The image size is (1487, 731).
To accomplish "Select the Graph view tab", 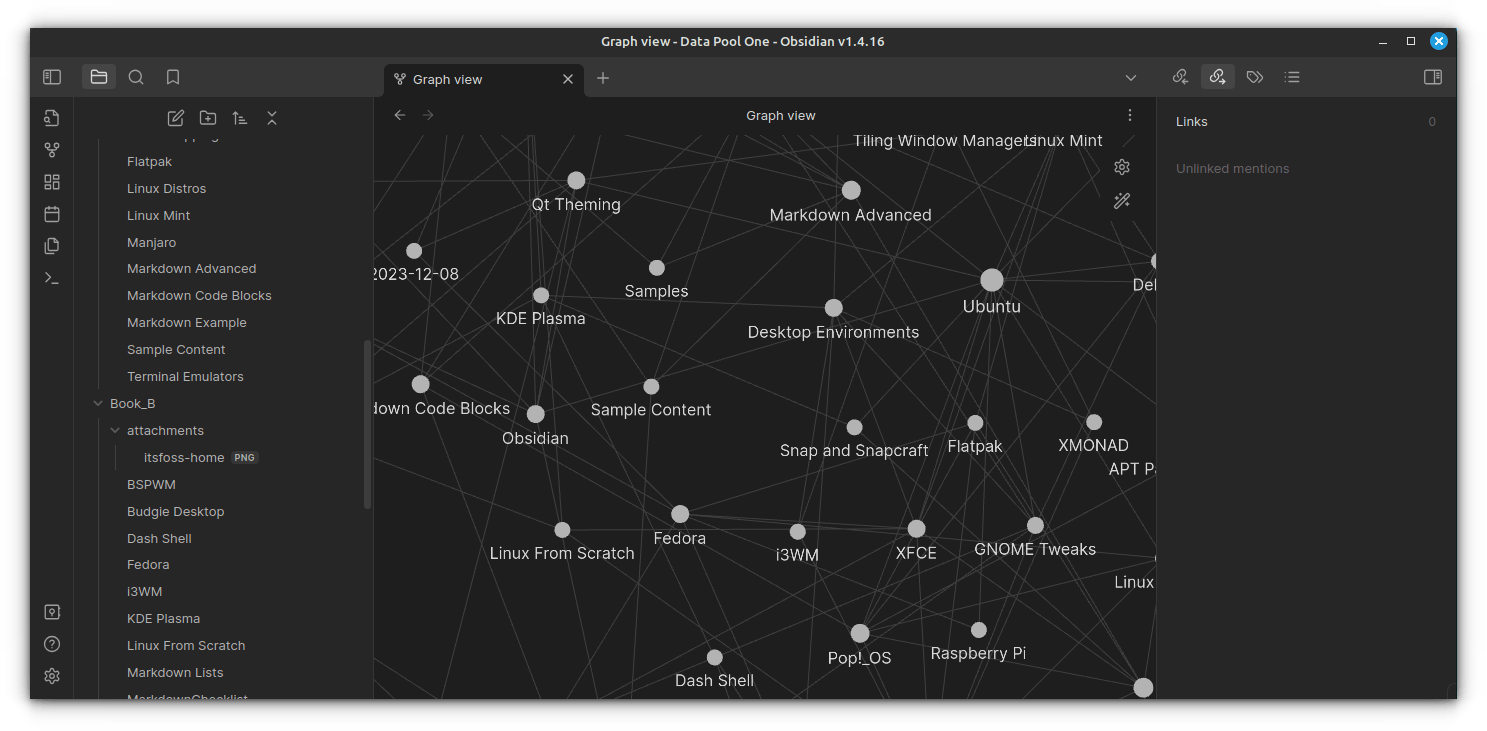I will coord(483,79).
